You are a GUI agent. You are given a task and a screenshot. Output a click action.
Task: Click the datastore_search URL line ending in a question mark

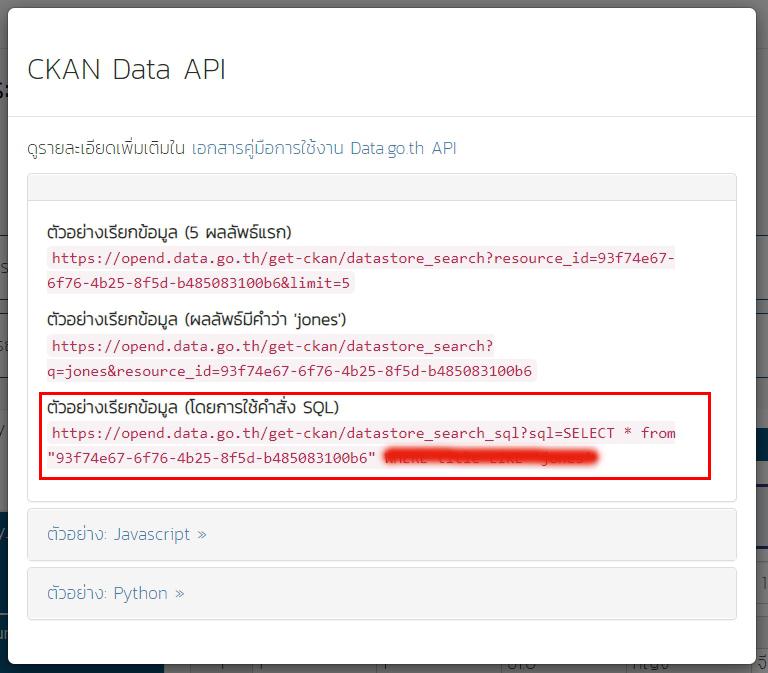pyautogui.click(x=272, y=346)
